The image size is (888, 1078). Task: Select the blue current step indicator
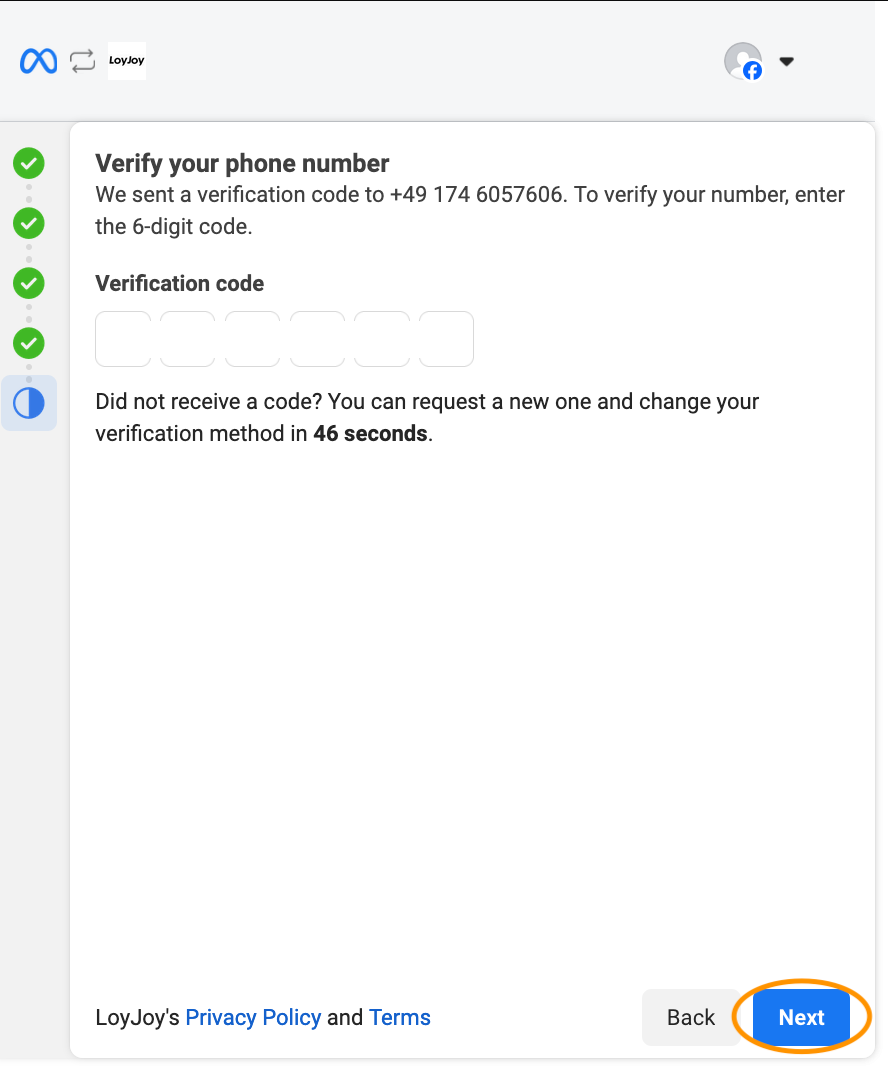pos(29,402)
